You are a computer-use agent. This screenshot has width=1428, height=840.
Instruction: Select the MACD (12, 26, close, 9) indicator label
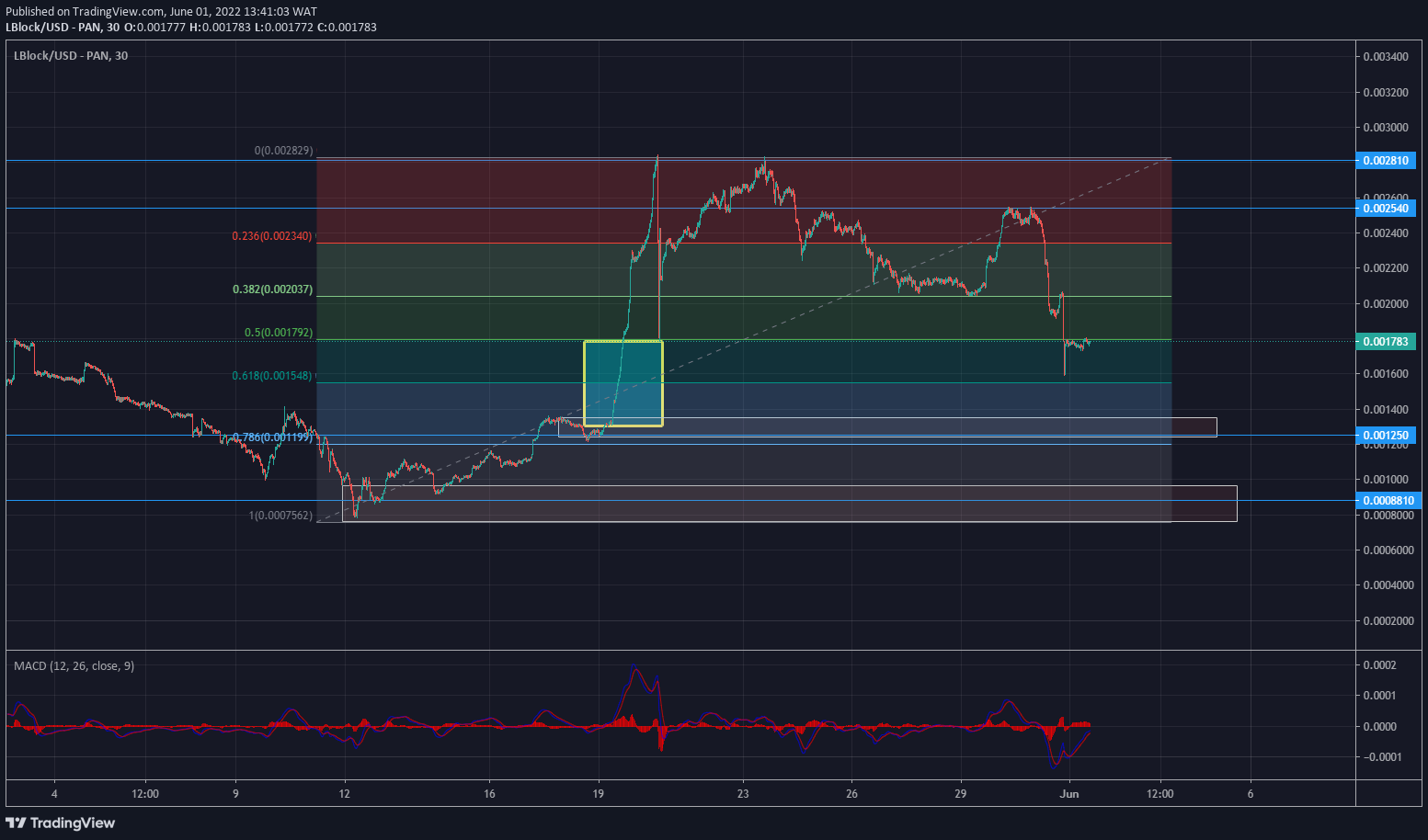pyautogui.click(x=74, y=665)
